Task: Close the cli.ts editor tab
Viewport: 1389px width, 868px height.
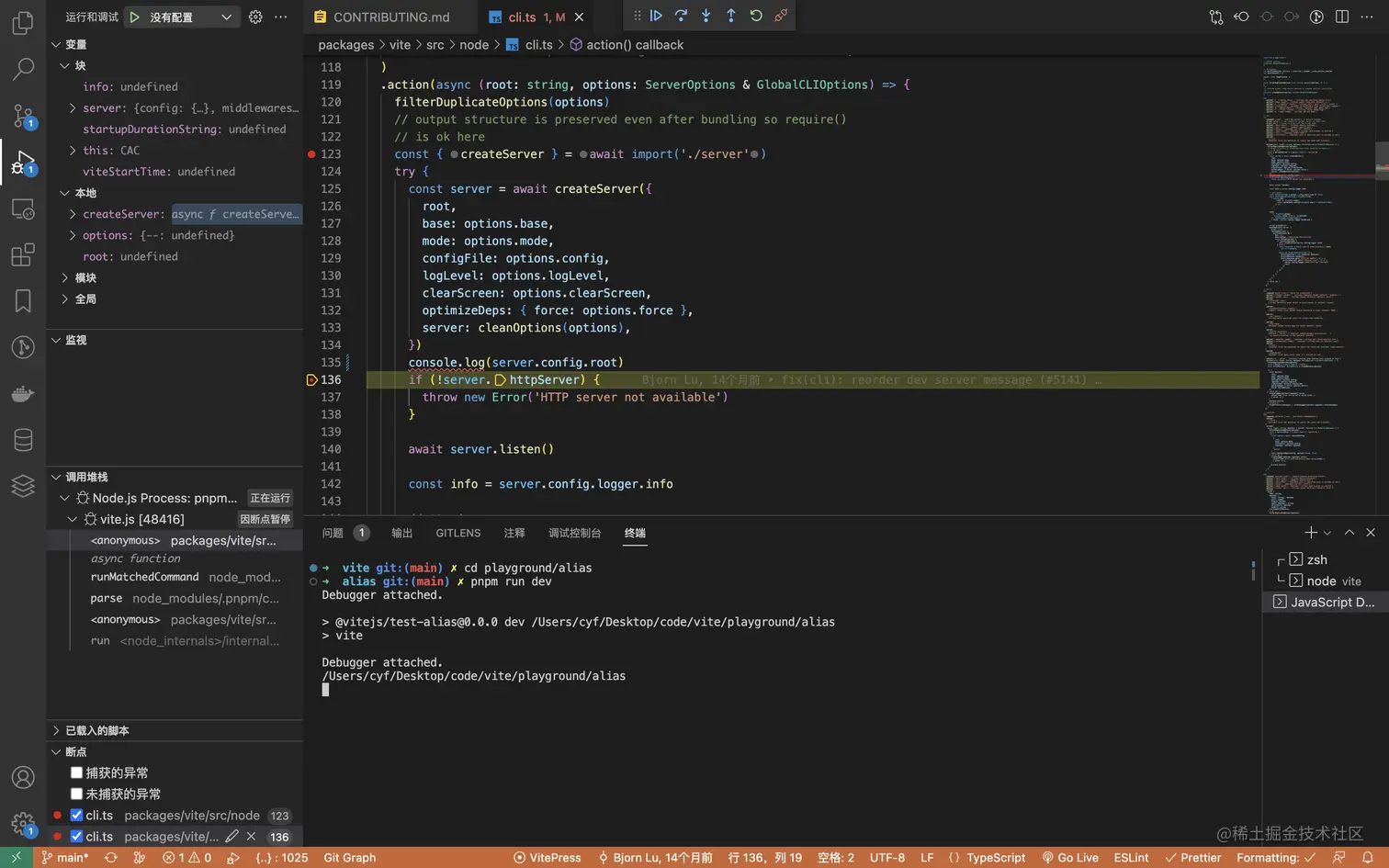Action: (x=579, y=17)
